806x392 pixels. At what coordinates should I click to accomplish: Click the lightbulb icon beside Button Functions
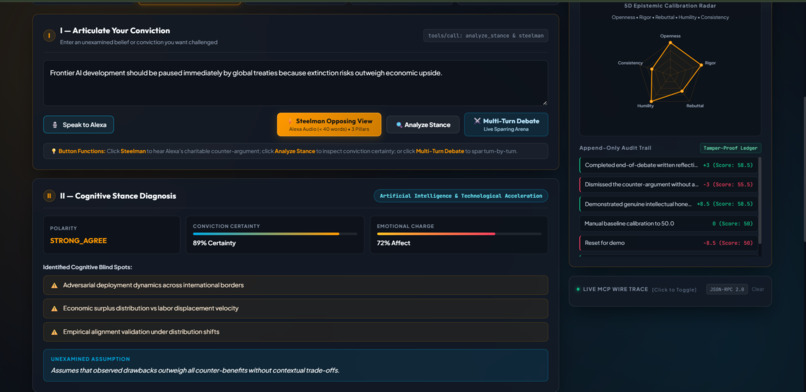click(x=53, y=152)
